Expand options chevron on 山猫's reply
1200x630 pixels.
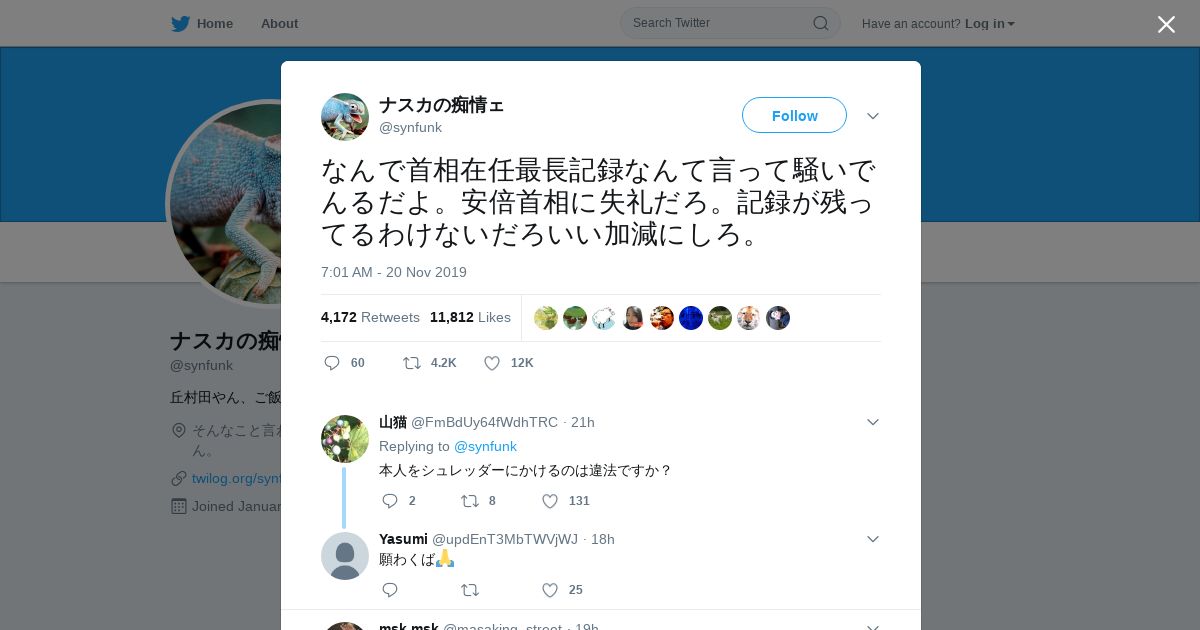[873, 422]
